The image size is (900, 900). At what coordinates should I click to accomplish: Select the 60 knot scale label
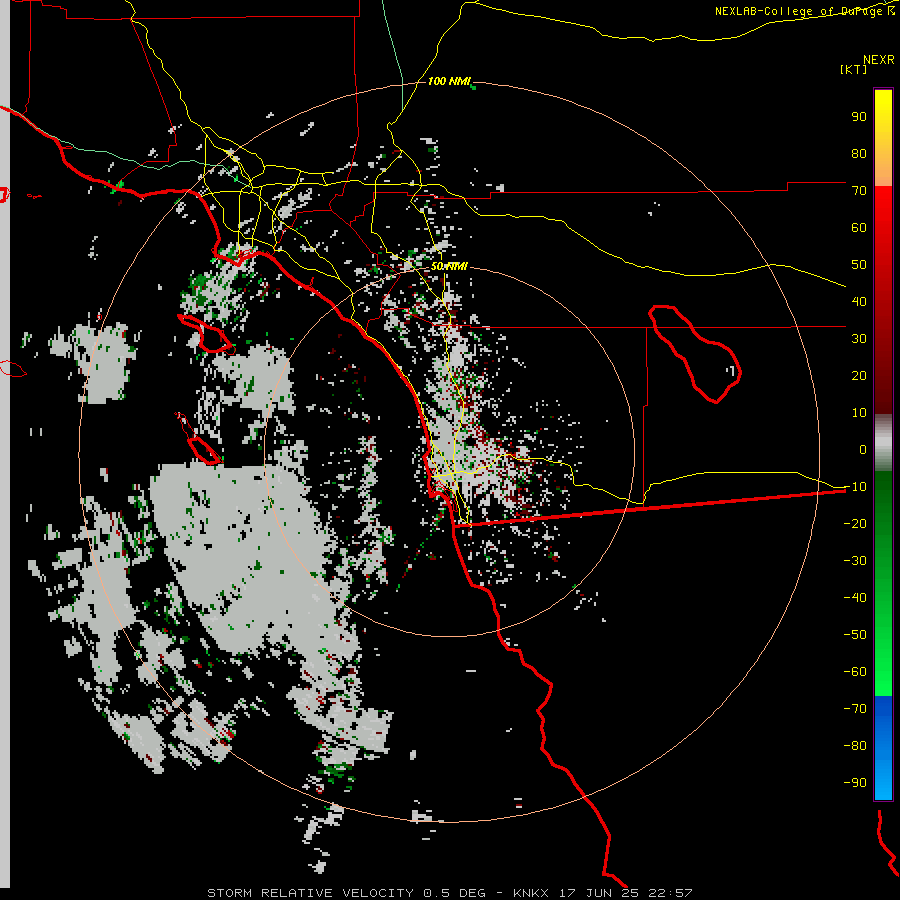coord(859,227)
